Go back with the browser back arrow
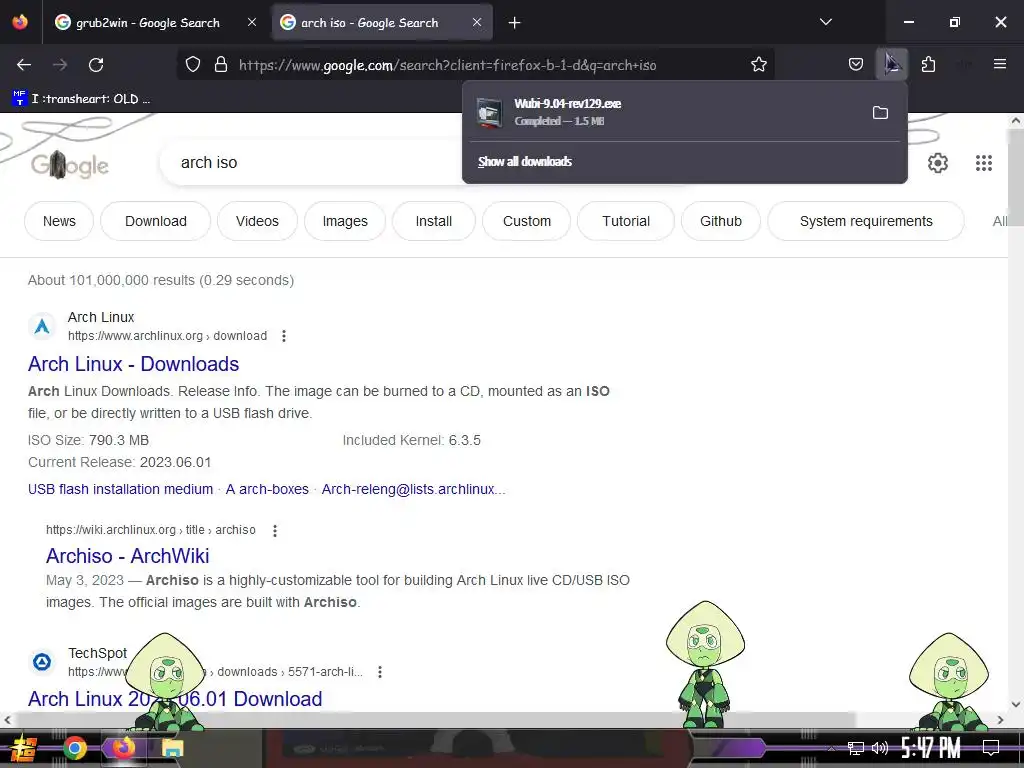The image size is (1024, 768). 24,65
